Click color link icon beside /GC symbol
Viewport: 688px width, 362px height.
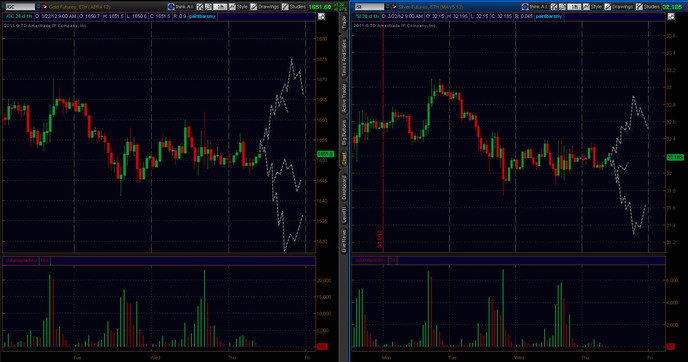pyautogui.click(x=45, y=7)
